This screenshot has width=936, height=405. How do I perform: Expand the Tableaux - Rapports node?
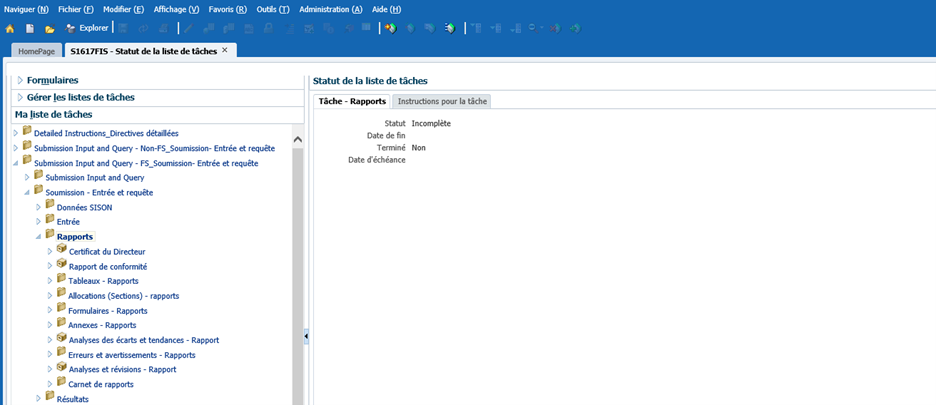(50, 281)
